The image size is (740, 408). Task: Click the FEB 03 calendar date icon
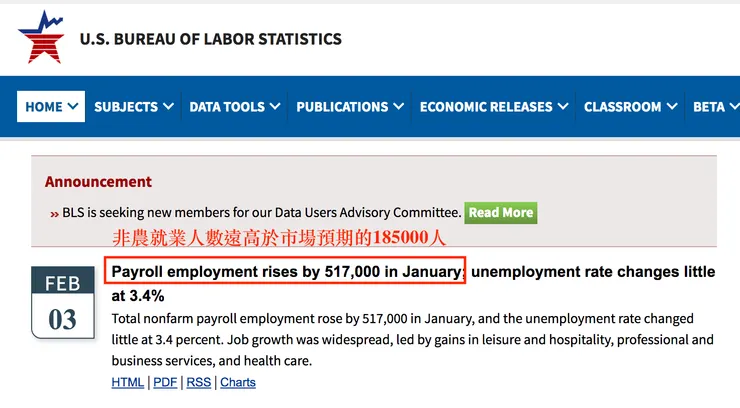pos(62,301)
